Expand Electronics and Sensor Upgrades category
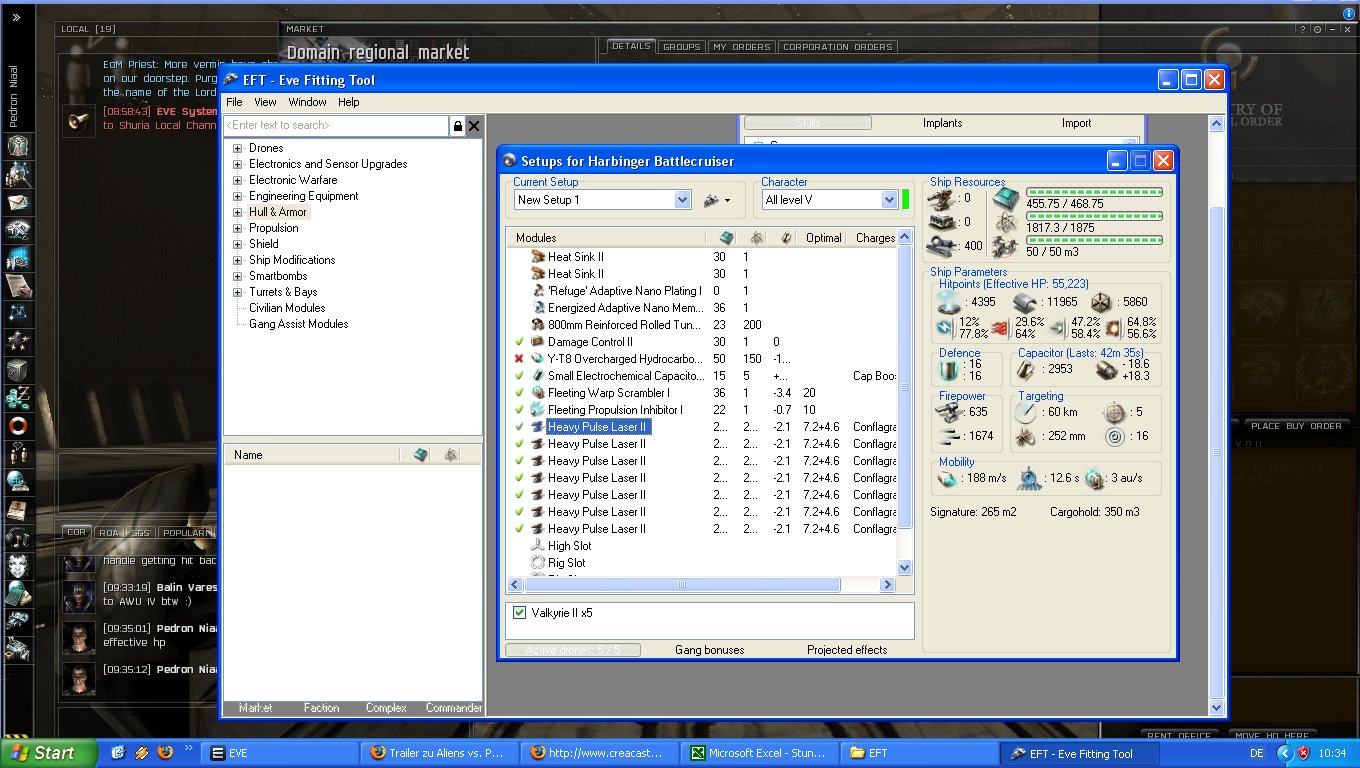The height and width of the screenshot is (768, 1360). click(x=238, y=164)
